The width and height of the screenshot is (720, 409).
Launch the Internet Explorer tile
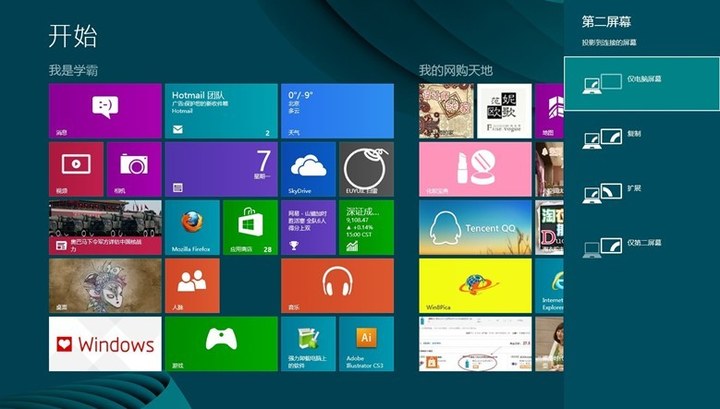[x=549, y=286]
